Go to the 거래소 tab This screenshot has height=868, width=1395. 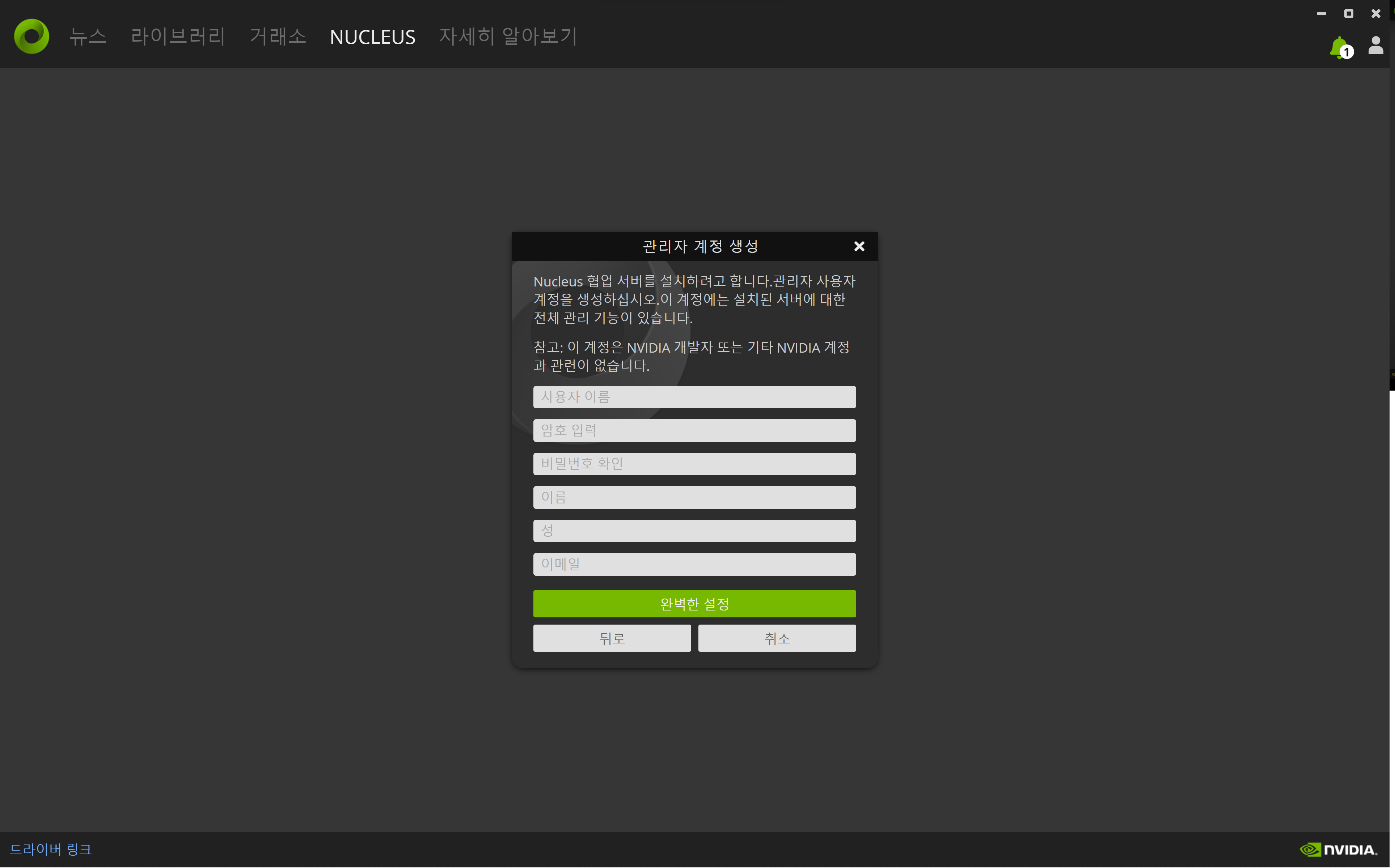(278, 37)
